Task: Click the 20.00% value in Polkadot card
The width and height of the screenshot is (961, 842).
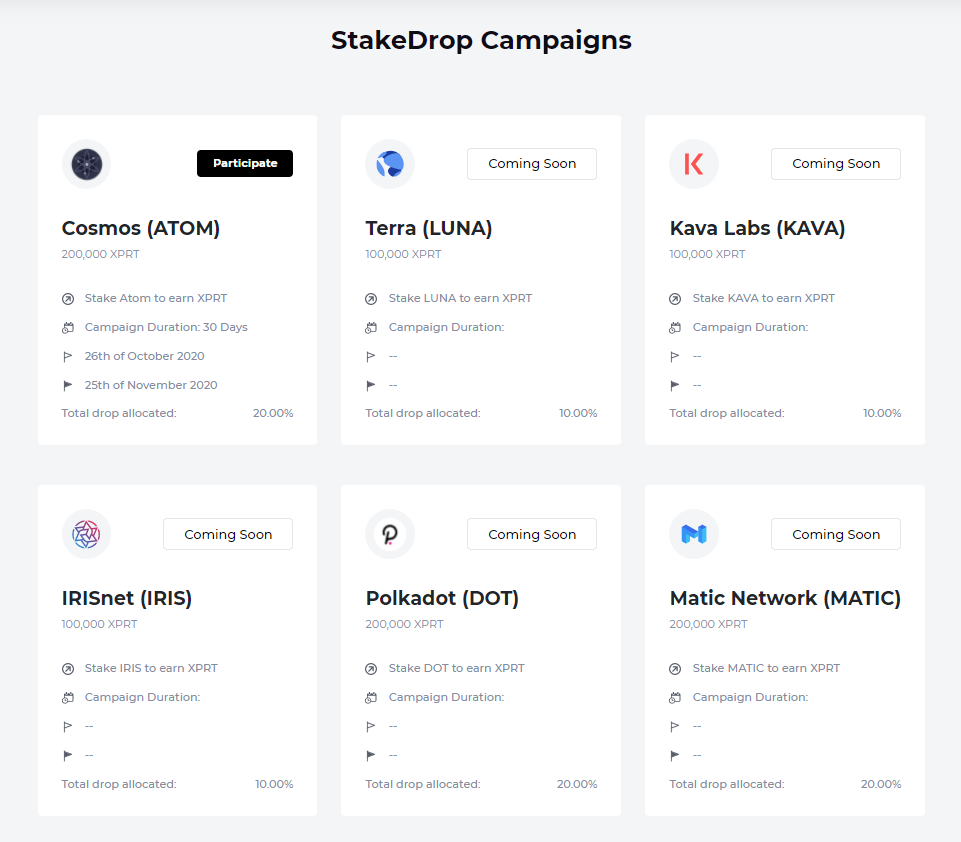Action: coord(577,784)
